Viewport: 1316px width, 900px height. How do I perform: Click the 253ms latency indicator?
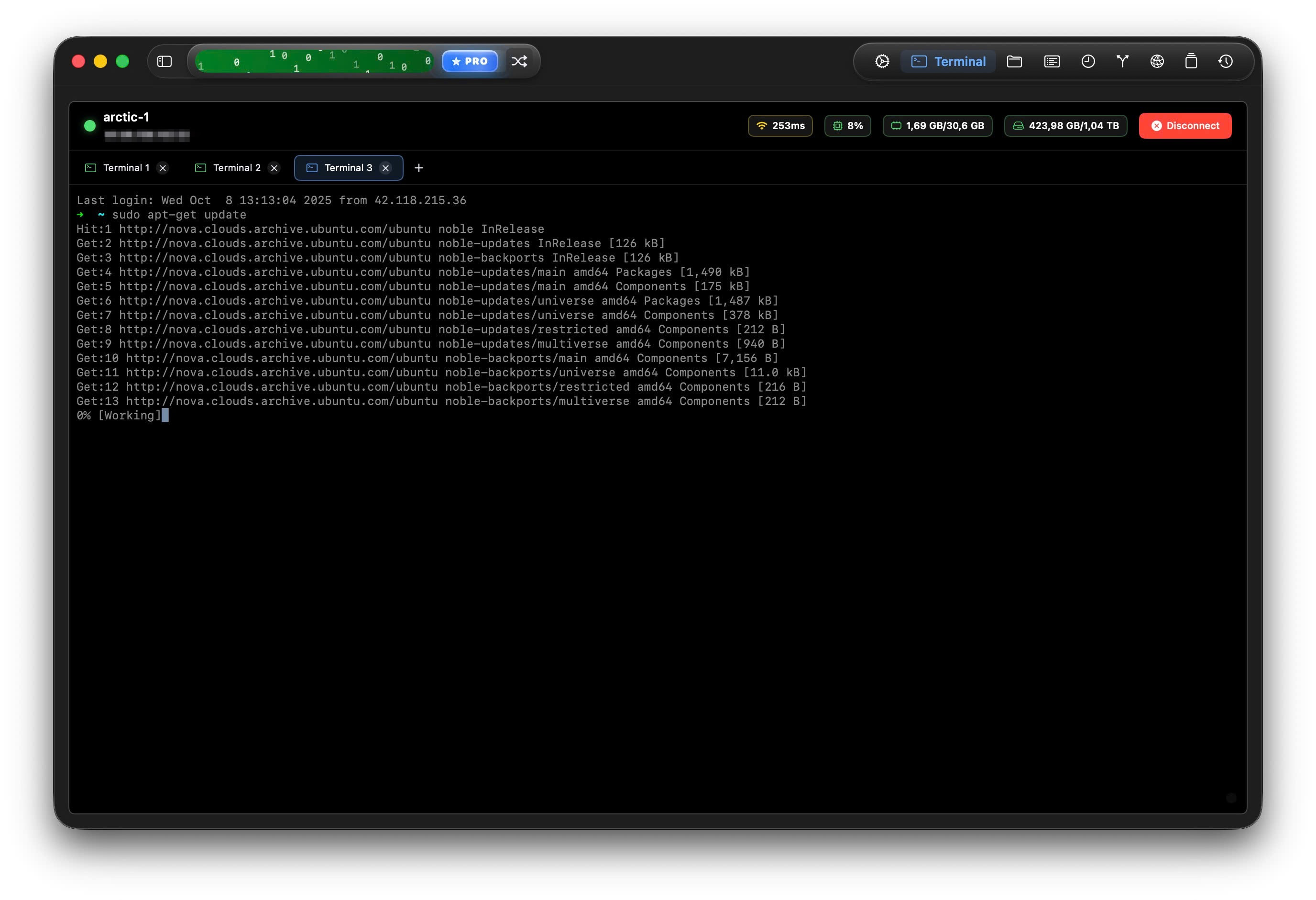pyautogui.click(x=780, y=126)
